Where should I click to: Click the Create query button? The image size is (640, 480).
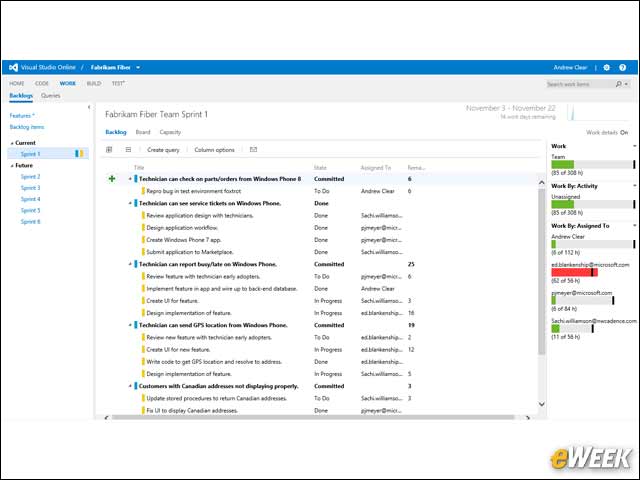(163, 150)
